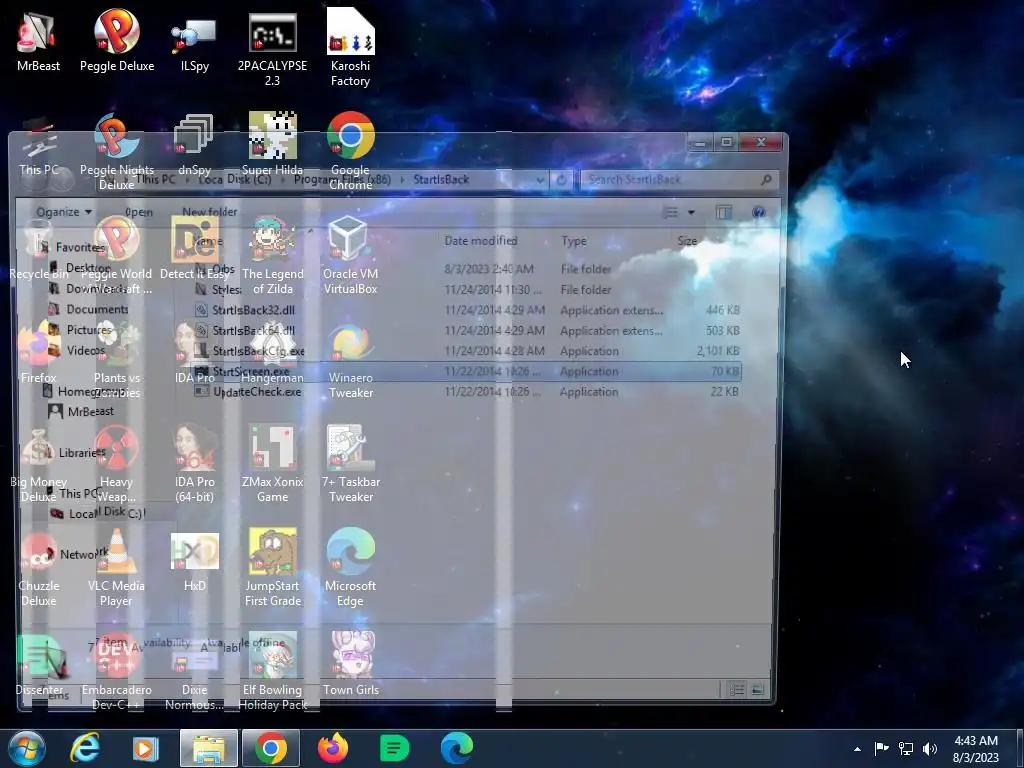Select Documents in Explorer navigation pane
The height and width of the screenshot is (768, 1024).
89,309
